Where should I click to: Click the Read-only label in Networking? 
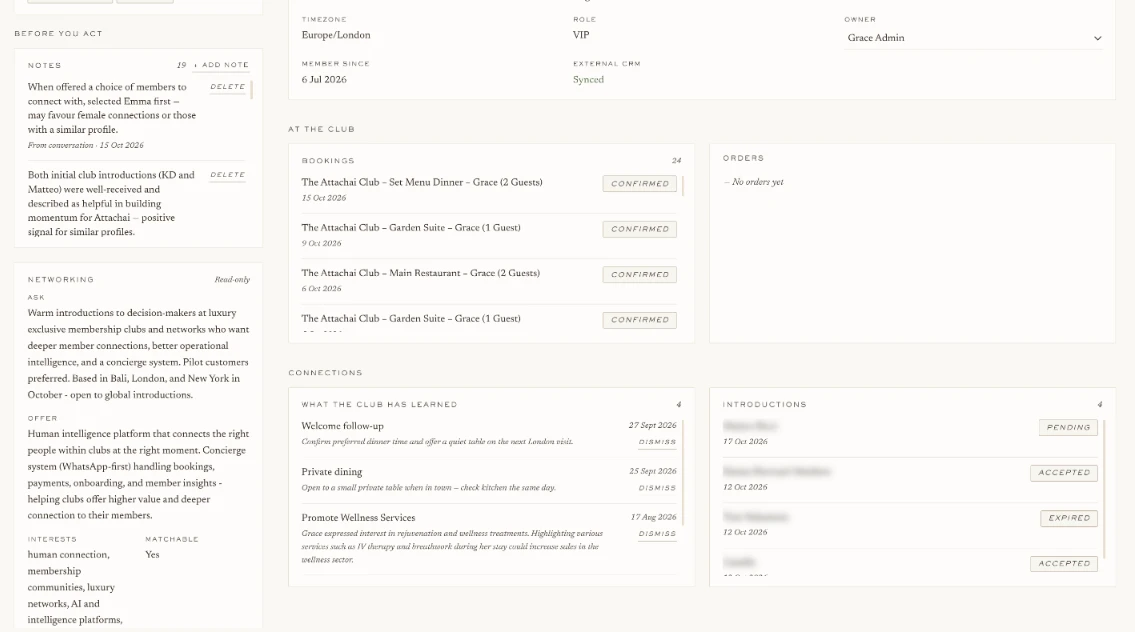[232, 279]
